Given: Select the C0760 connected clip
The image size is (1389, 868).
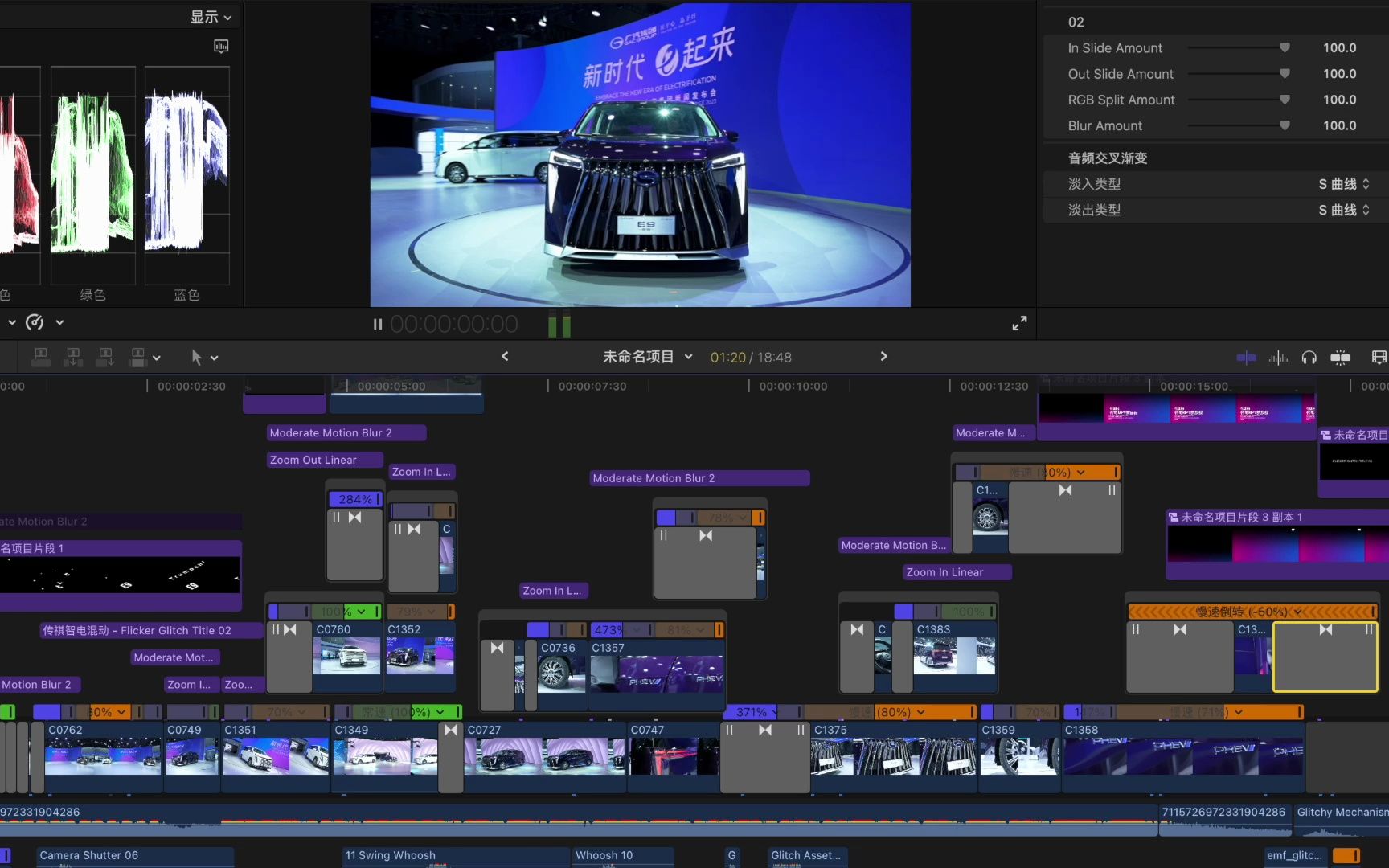Looking at the screenshot, I should tap(346, 657).
